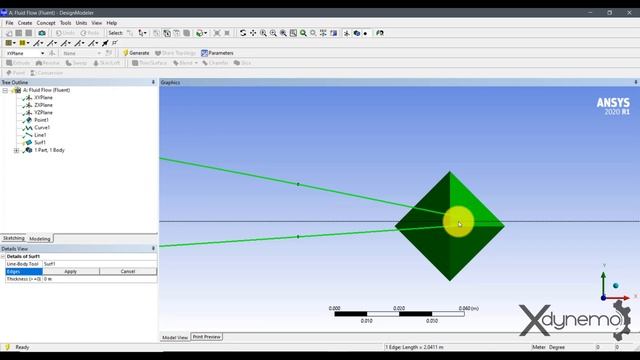Viewport: 640px width, 360px height.
Task: Click the screenshot camera icon
Action: (42, 33)
